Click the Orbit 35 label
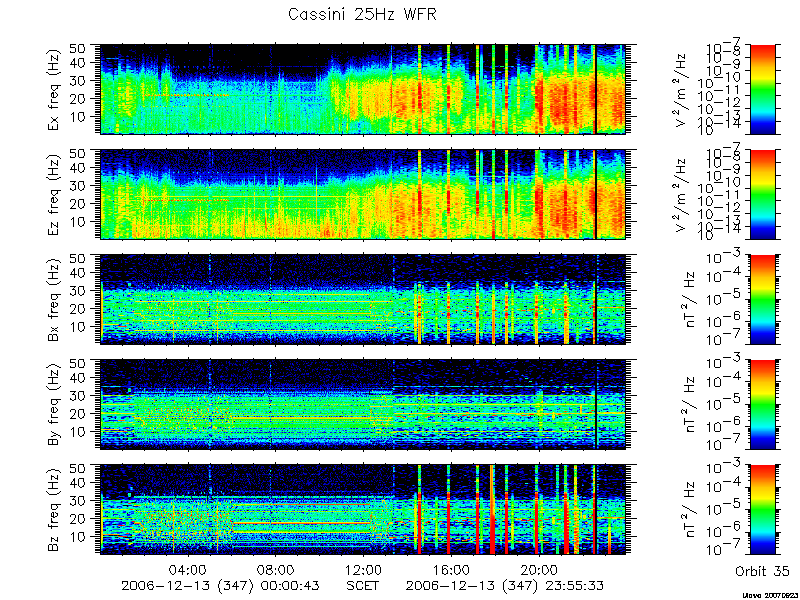 coord(762,571)
